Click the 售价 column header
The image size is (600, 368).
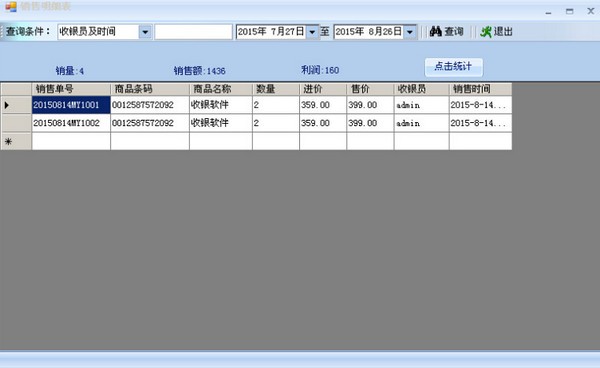click(370, 89)
